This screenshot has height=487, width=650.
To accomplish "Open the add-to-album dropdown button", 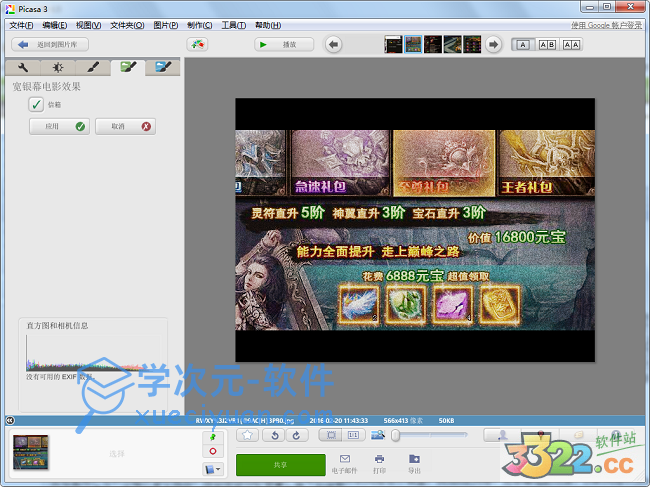I will 213,470.
